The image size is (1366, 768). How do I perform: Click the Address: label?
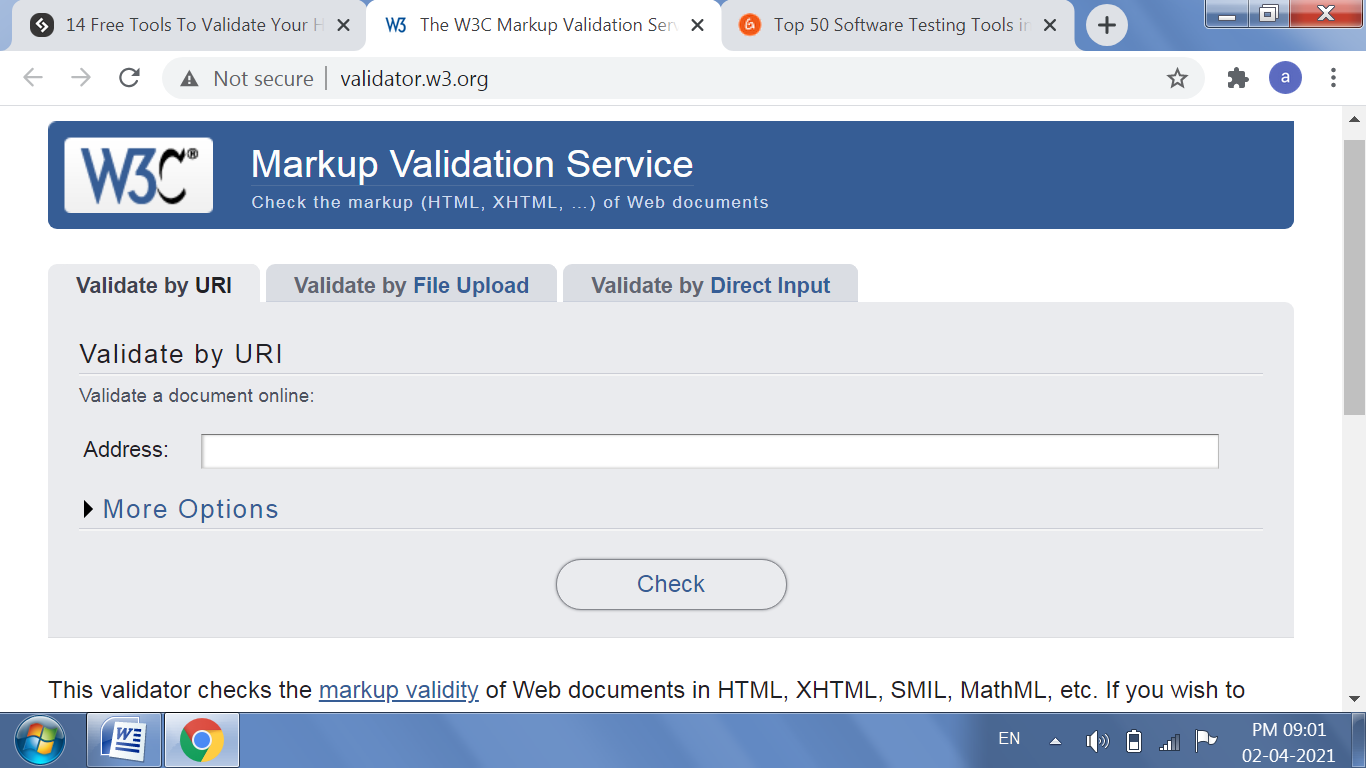(126, 450)
